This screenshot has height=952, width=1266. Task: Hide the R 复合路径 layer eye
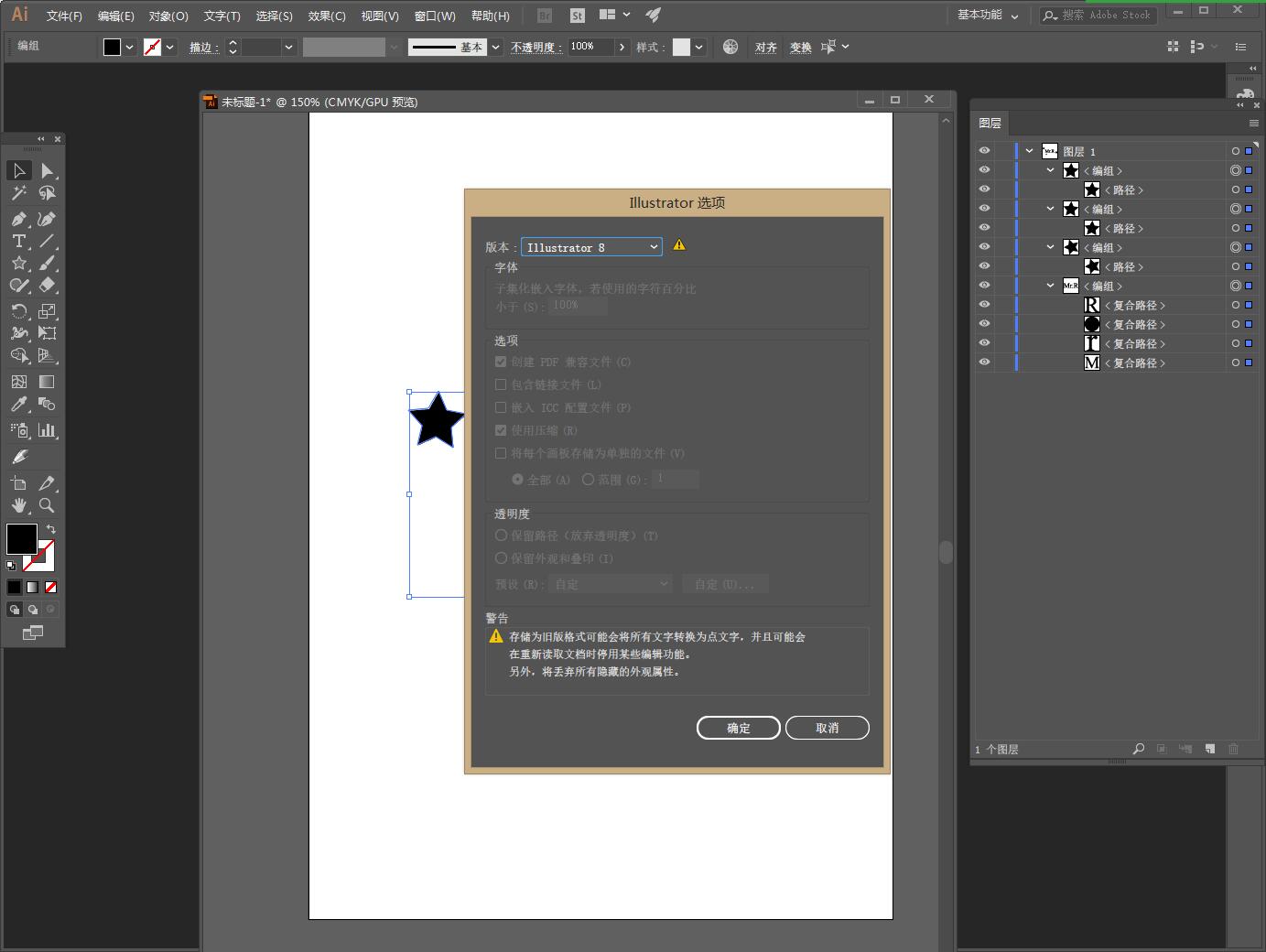(984, 305)
